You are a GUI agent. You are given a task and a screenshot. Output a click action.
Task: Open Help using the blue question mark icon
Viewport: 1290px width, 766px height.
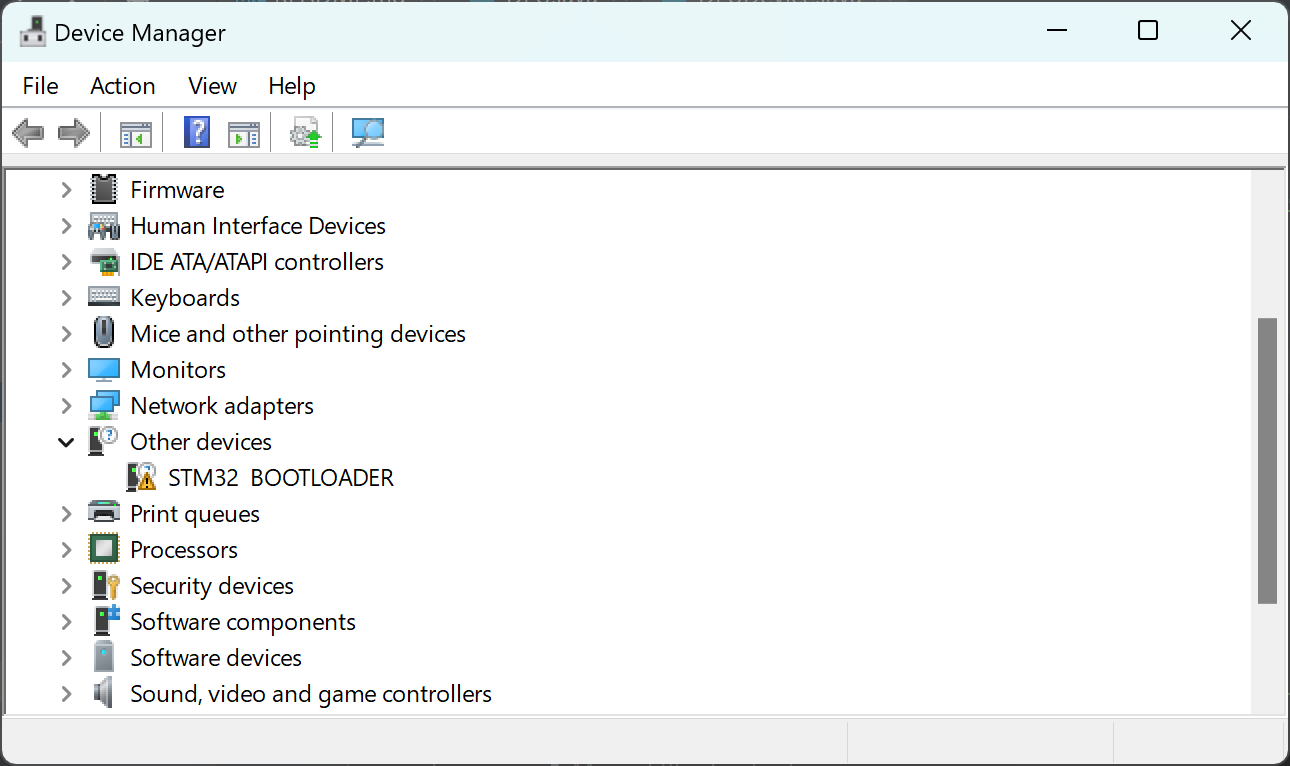tap(196, 131)
